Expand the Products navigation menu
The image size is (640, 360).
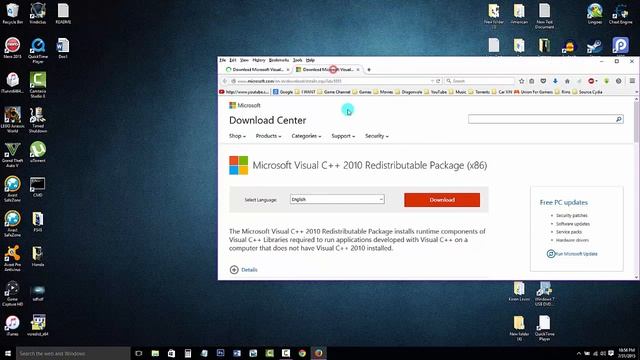(269, 136)
